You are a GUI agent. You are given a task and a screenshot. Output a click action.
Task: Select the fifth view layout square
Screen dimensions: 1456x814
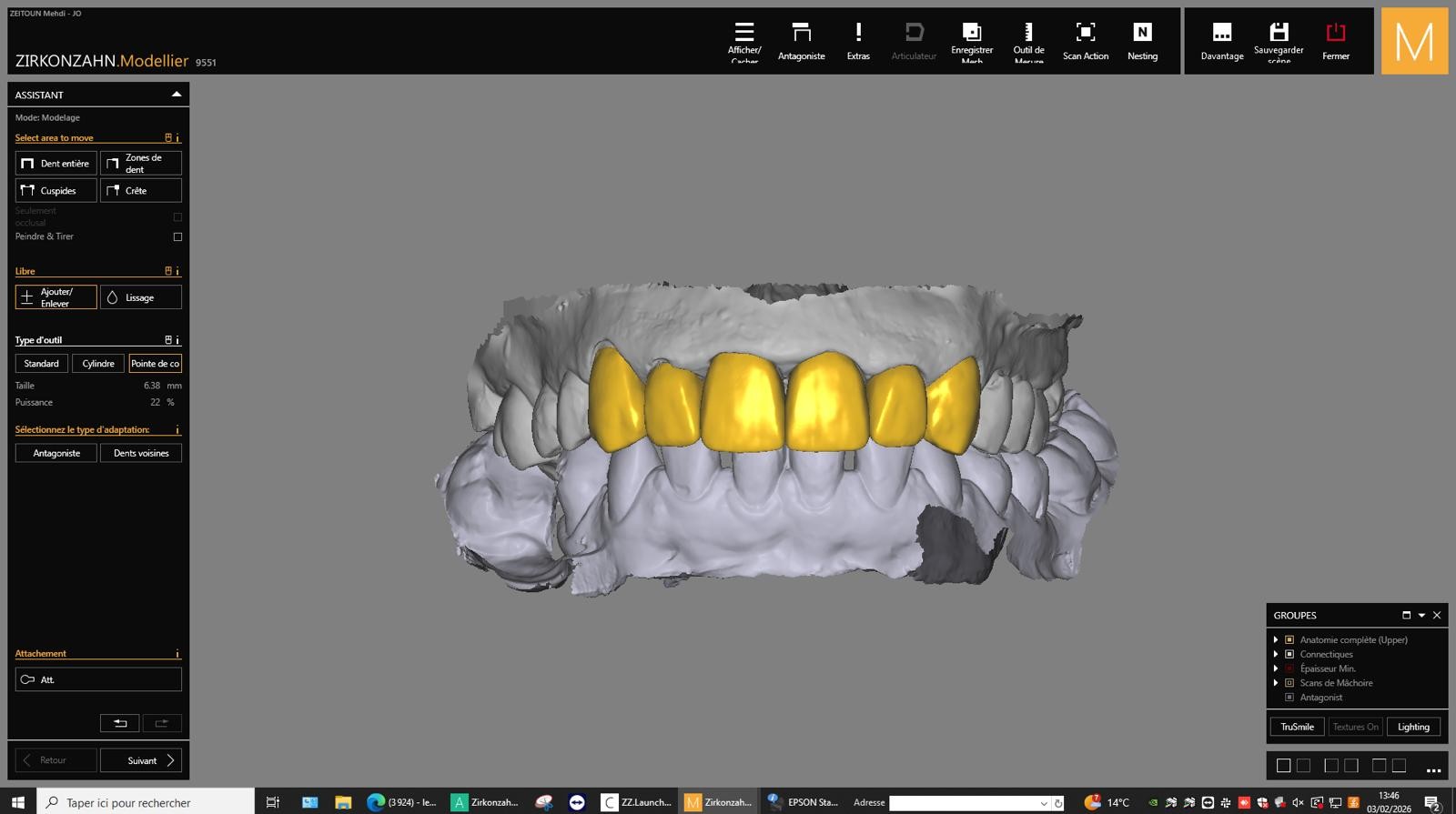pyautogui.click(x=1379, y=766)
